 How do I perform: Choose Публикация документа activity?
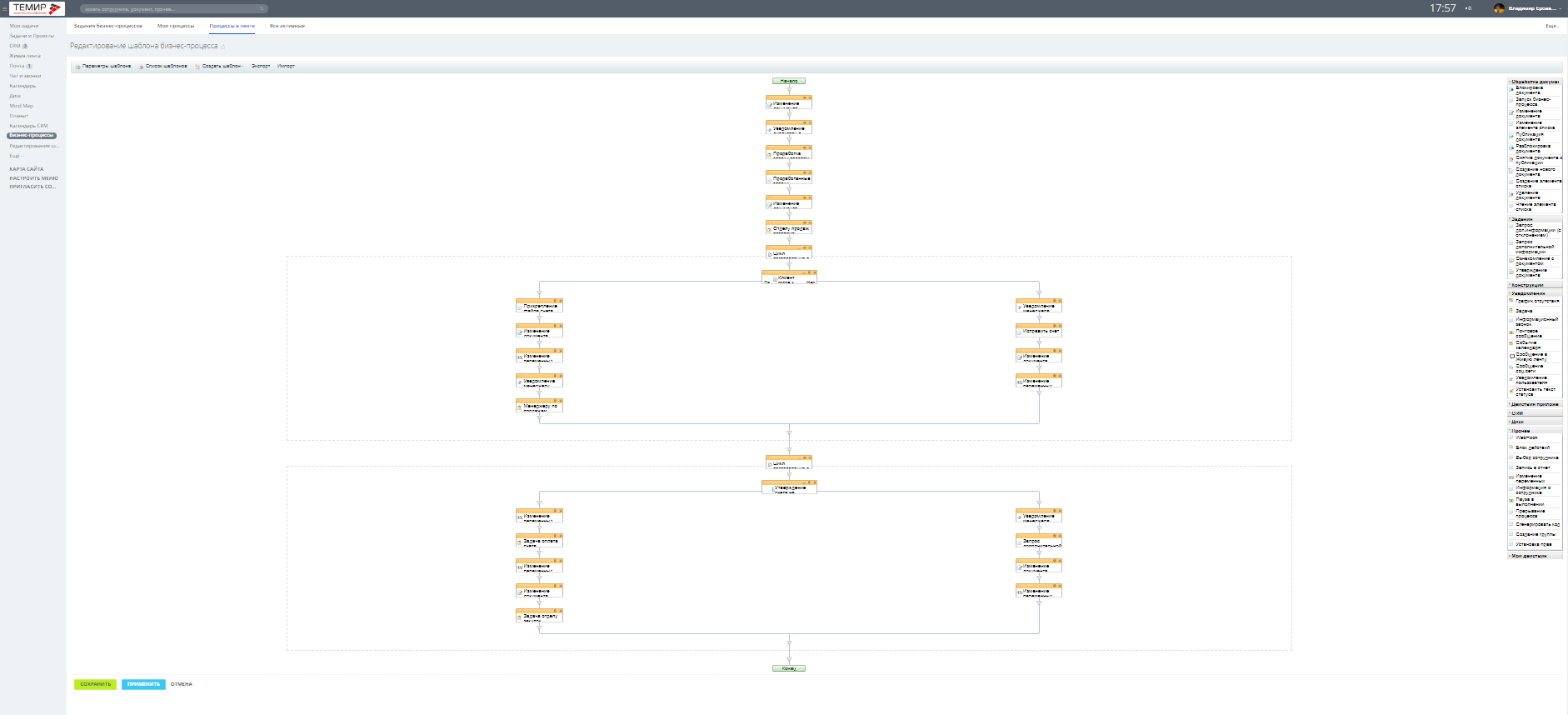1534,137
